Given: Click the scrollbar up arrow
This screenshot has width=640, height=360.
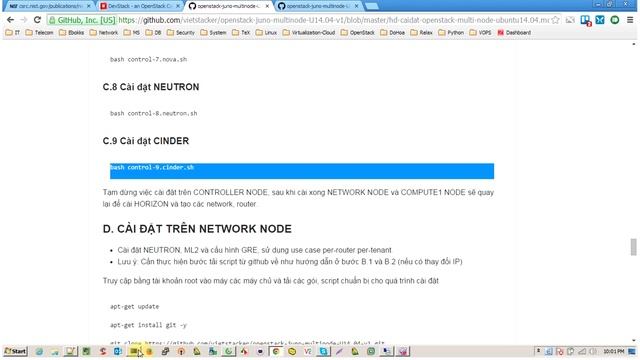Looking at the screenshot, I should pos(633,43).
